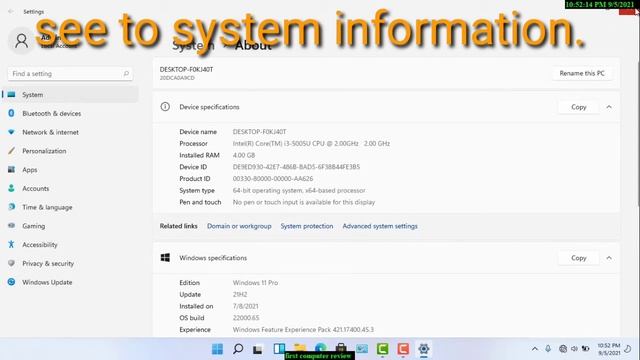Select the Product ID 00330-80000-00000-AA626
The image size is (640, 360).
273,179
